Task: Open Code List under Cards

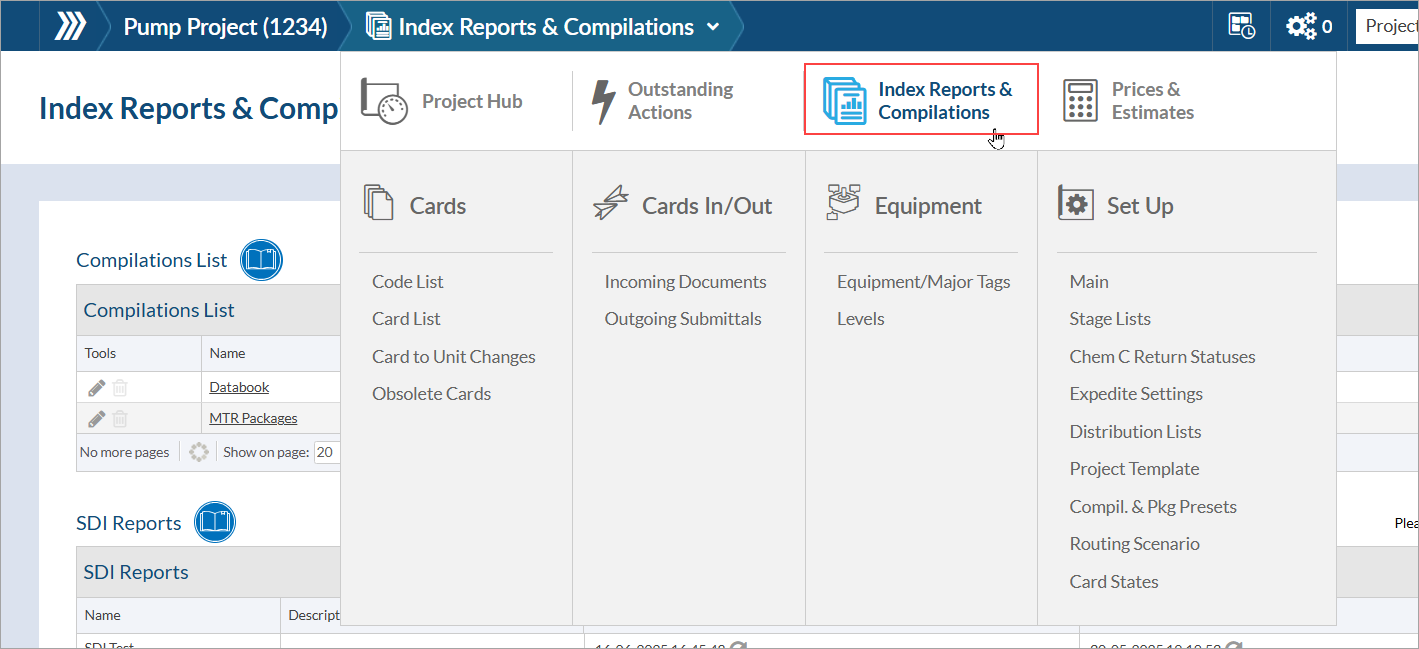Action: (408, 282)
